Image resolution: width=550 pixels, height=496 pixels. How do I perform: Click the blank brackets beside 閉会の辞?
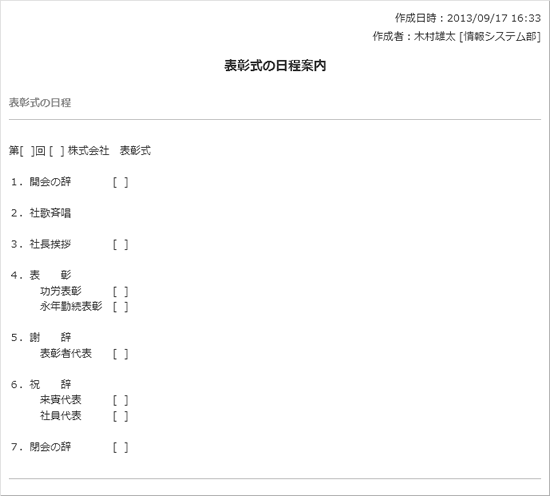[121, 448]
